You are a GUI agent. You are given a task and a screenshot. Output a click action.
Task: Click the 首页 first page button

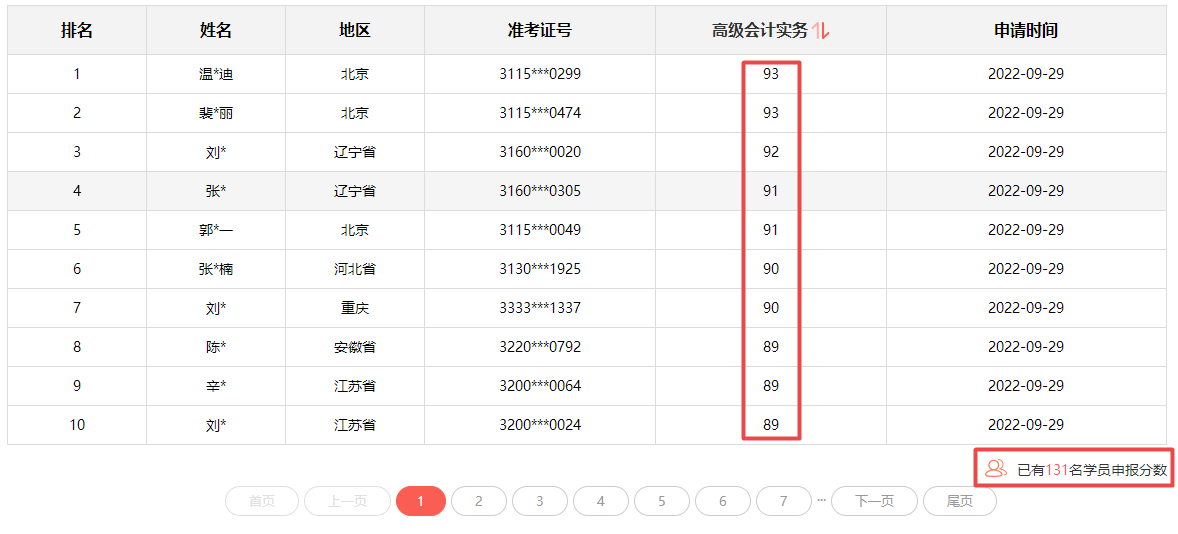coord(262,501)
